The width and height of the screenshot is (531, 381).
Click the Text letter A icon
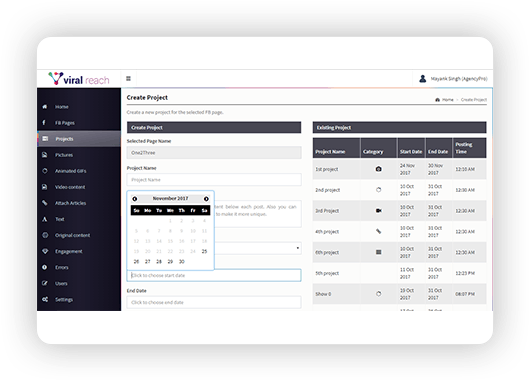coord(45,219)
